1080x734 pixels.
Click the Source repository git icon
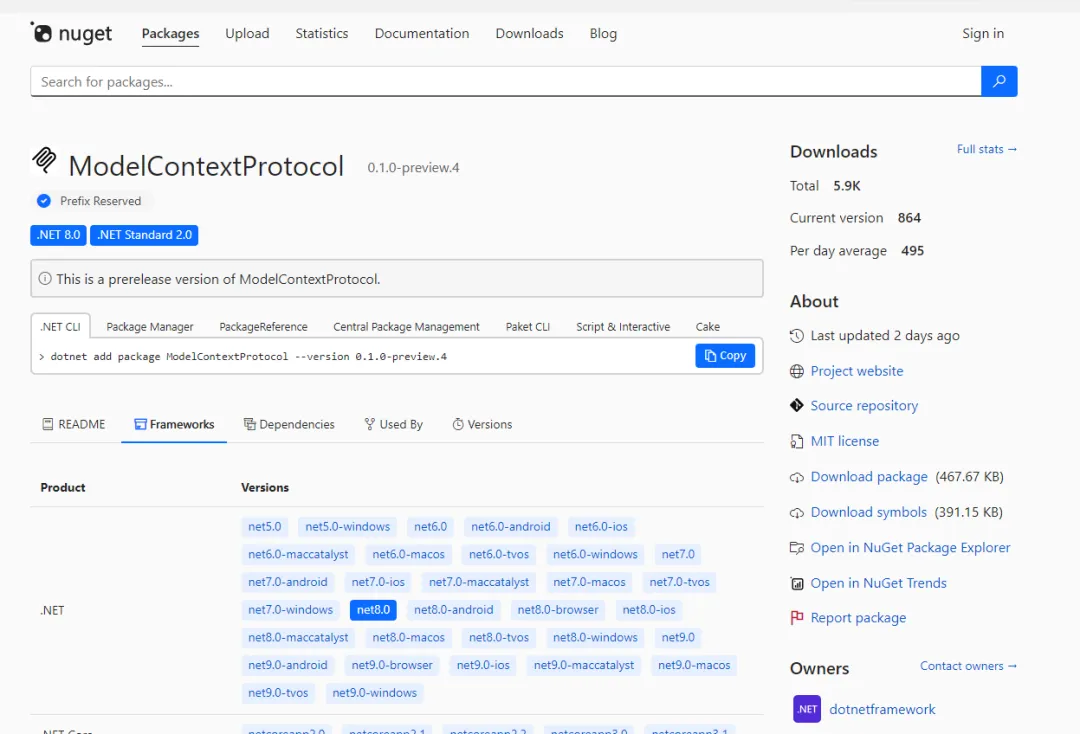click(797, 406)
